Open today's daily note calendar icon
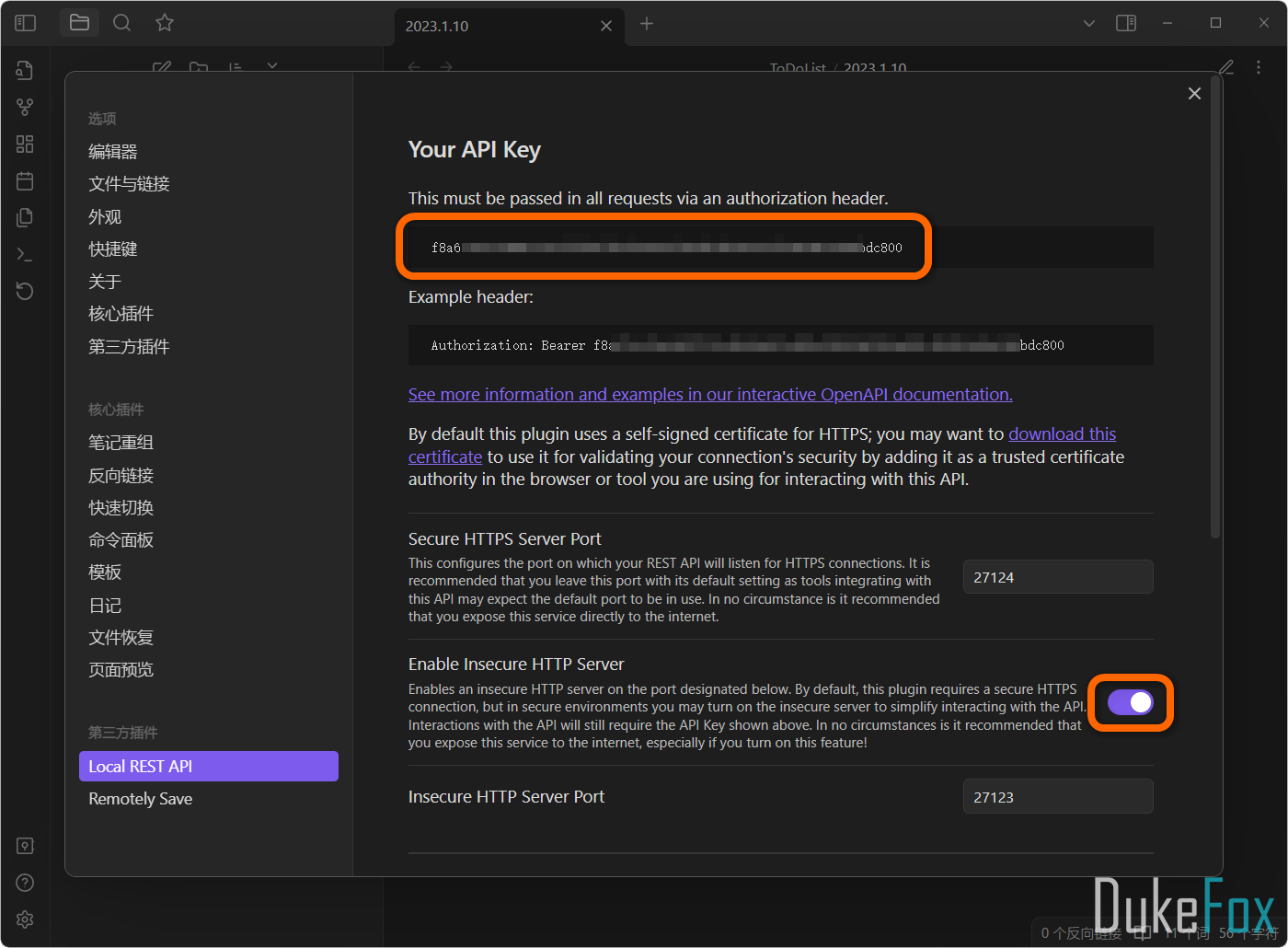 pyautogui.click(x=25, y=181)
